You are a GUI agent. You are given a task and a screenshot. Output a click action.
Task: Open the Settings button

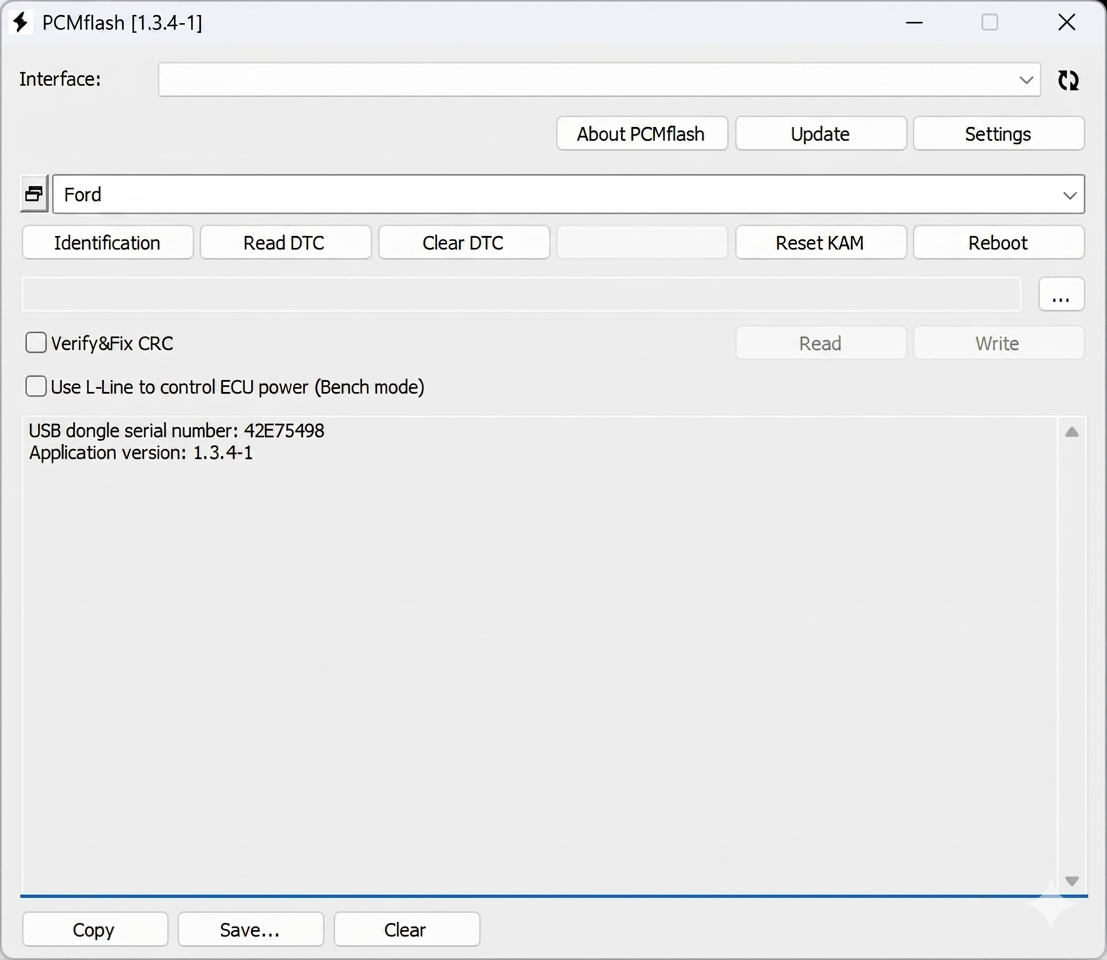(998, 133)
